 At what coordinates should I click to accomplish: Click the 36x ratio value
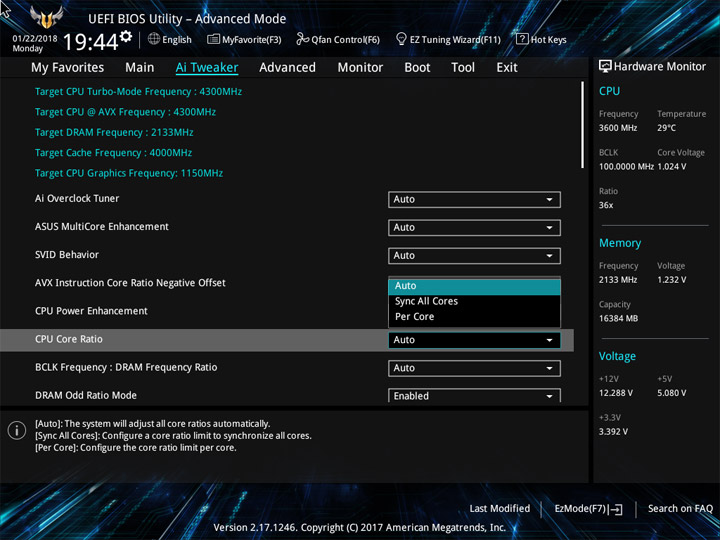coord(606,205)
